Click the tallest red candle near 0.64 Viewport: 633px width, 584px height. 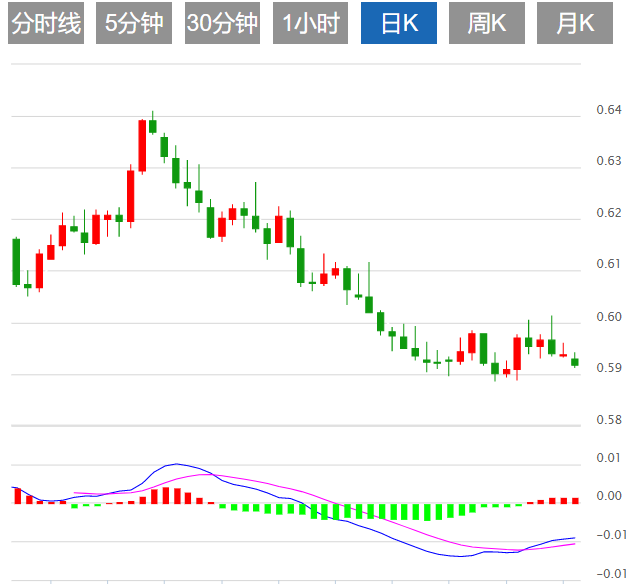click(142, 146)
